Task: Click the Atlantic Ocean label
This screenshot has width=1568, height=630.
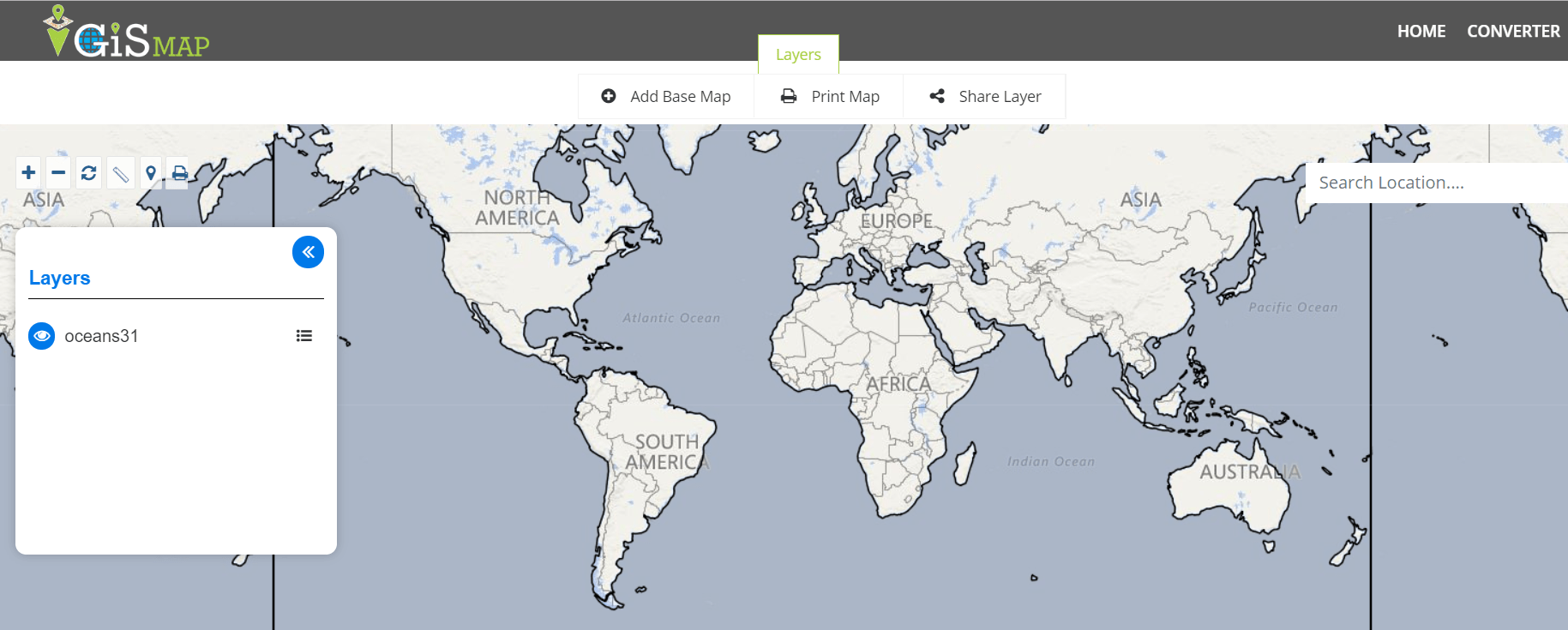Action: point(671,318)
